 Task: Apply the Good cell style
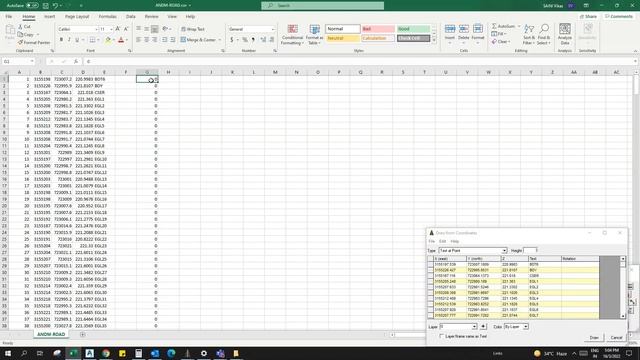pos(413,29)
